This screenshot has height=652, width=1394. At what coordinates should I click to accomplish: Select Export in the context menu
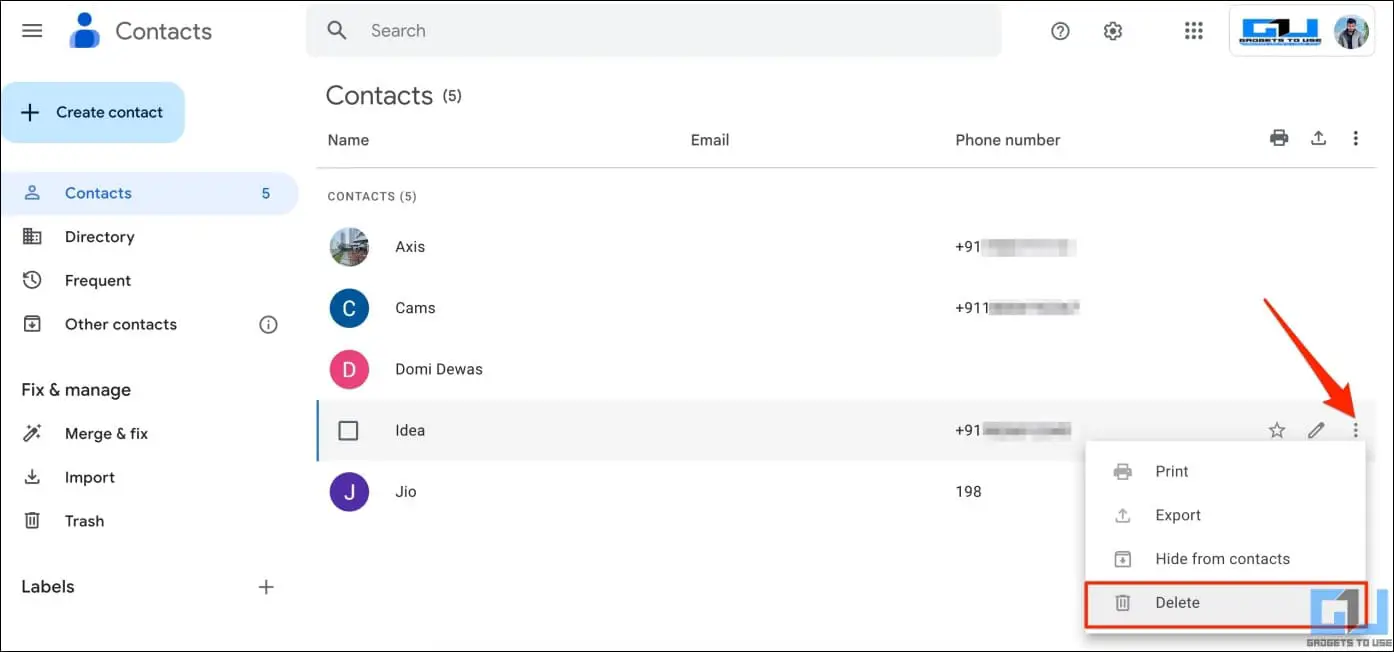pos(1178,515)
